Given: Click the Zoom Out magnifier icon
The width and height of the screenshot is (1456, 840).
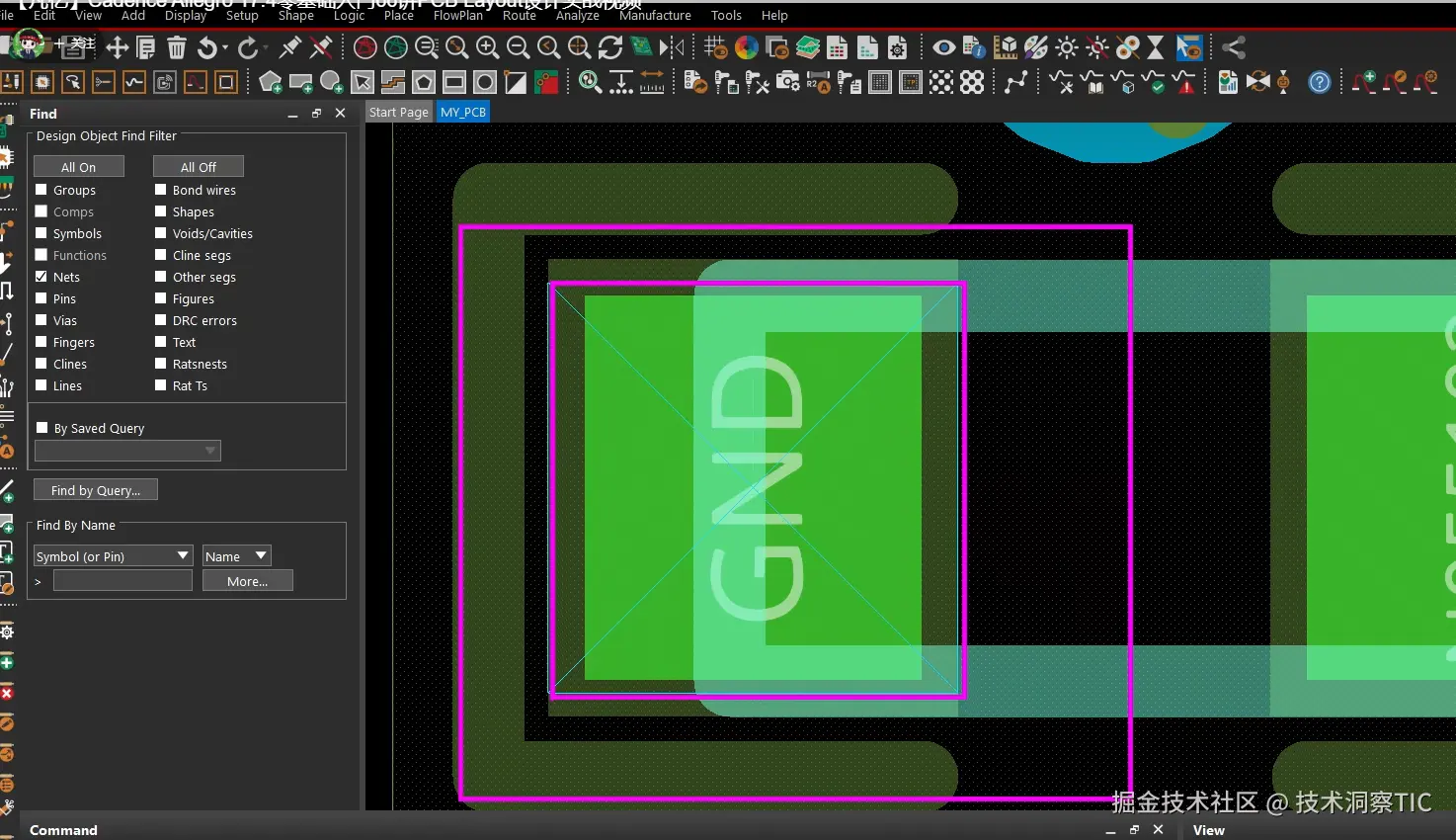Looking at the screenshot, I should coord(518,47).
